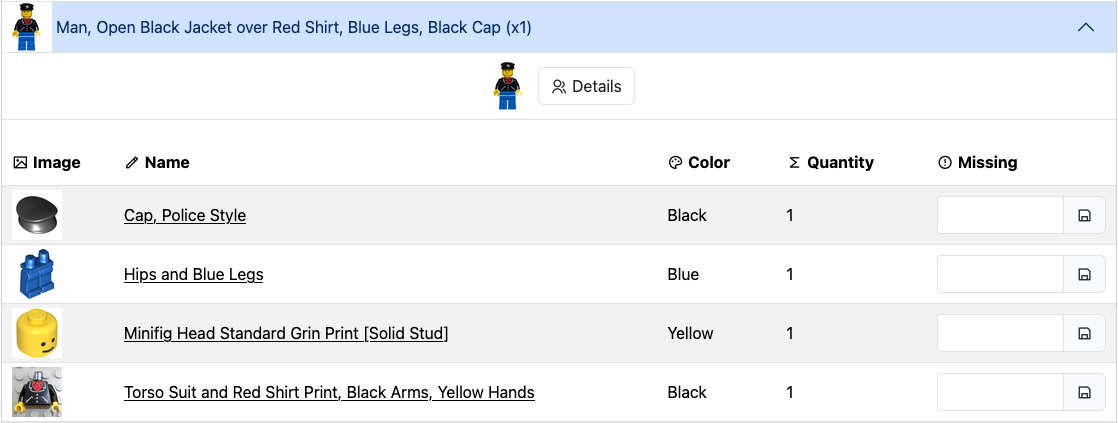Open Torso Suit and Red Shirt Print link
This screenshot has width=1118, height=423.
click(x=329, y=392)
